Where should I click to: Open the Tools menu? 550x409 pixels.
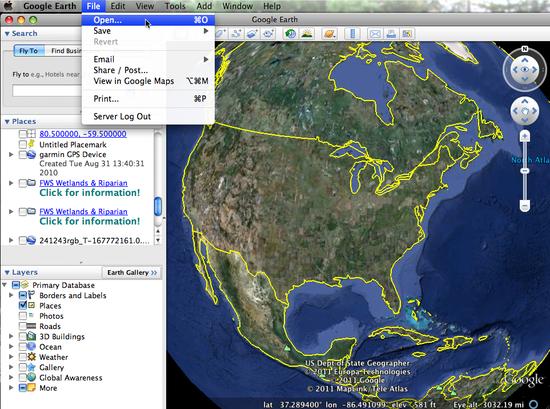(x=175, y=6)
